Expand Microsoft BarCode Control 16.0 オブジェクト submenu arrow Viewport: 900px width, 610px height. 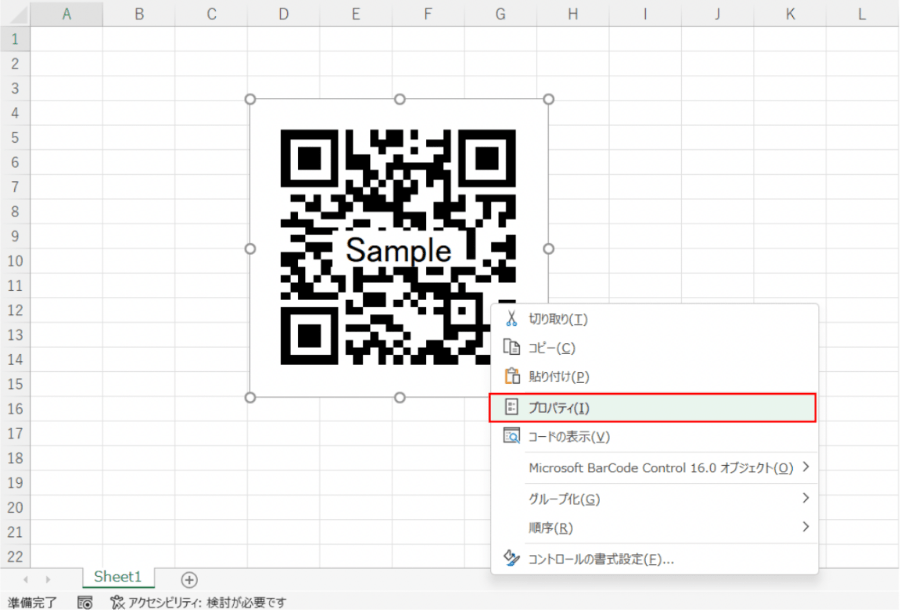(x=806, y=467)
